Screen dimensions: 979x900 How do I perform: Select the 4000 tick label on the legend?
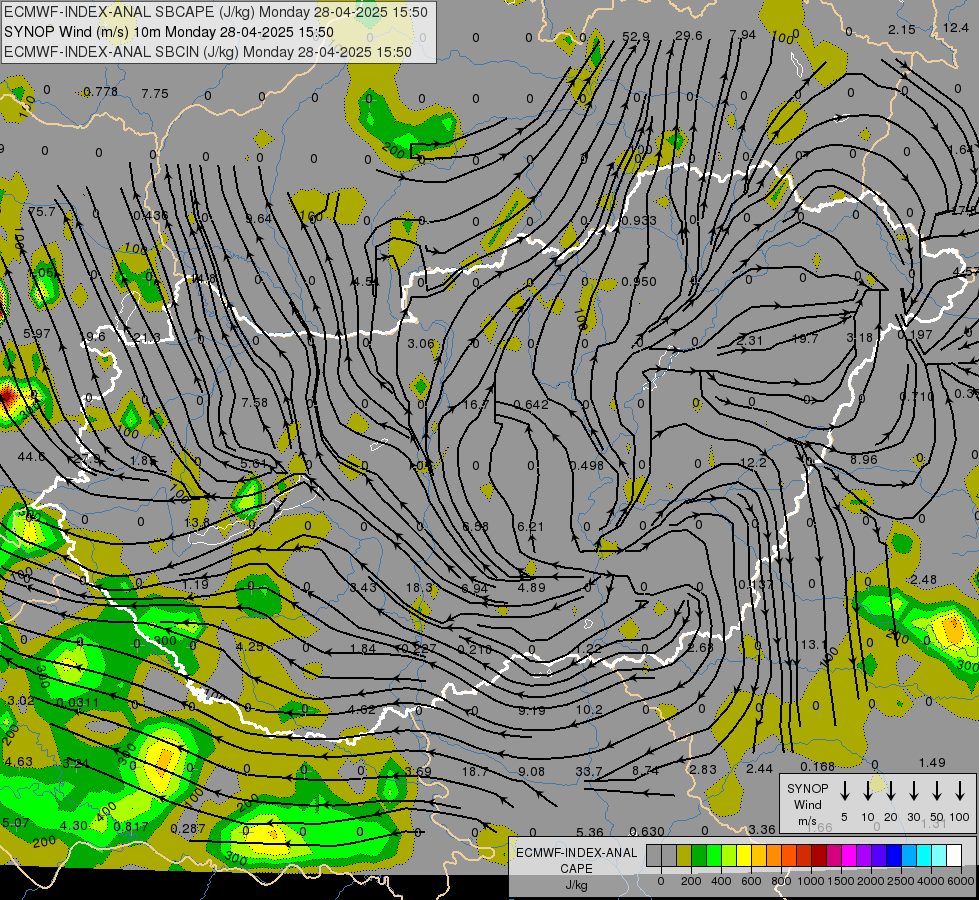point(930,881)
